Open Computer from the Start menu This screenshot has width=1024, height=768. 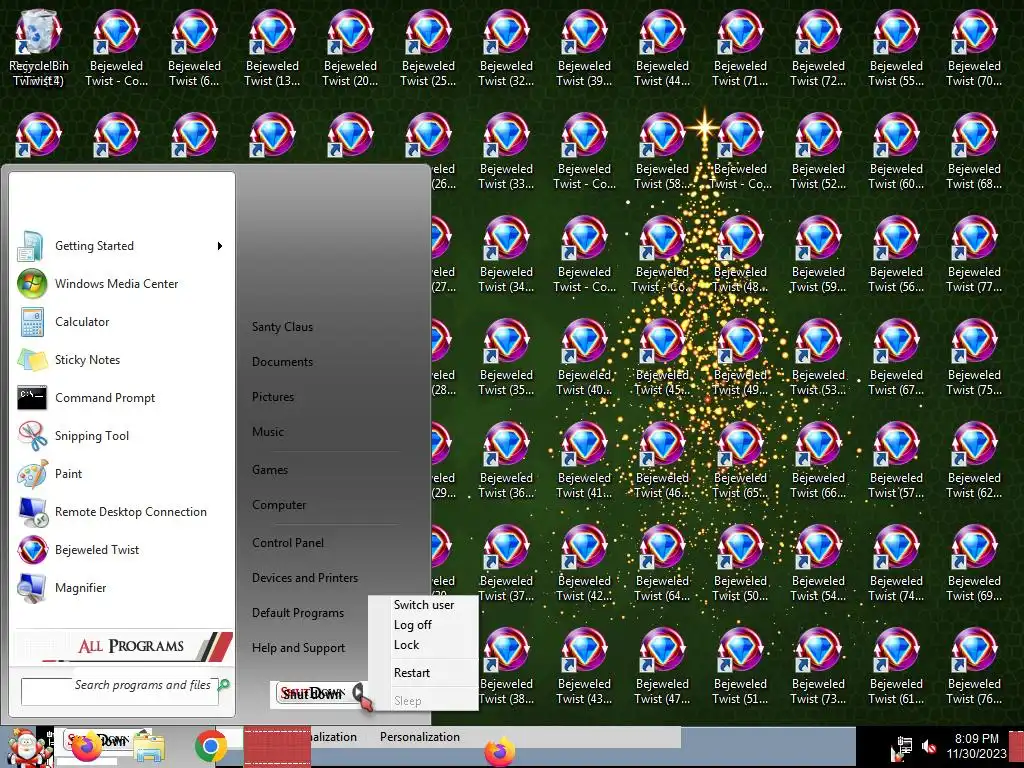point(279,505)
